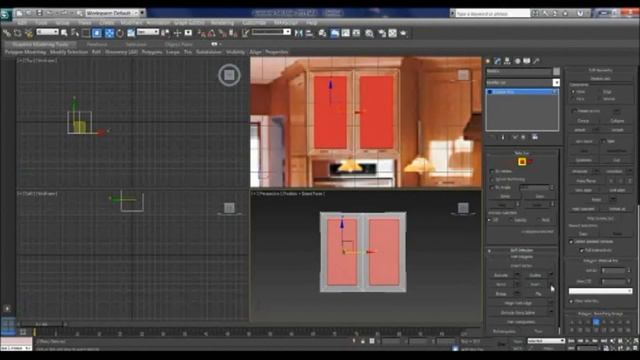The width and height of the screenshot is (640, 360).
Task: Select the Edge constraint radio button
Action: point(600,92)
